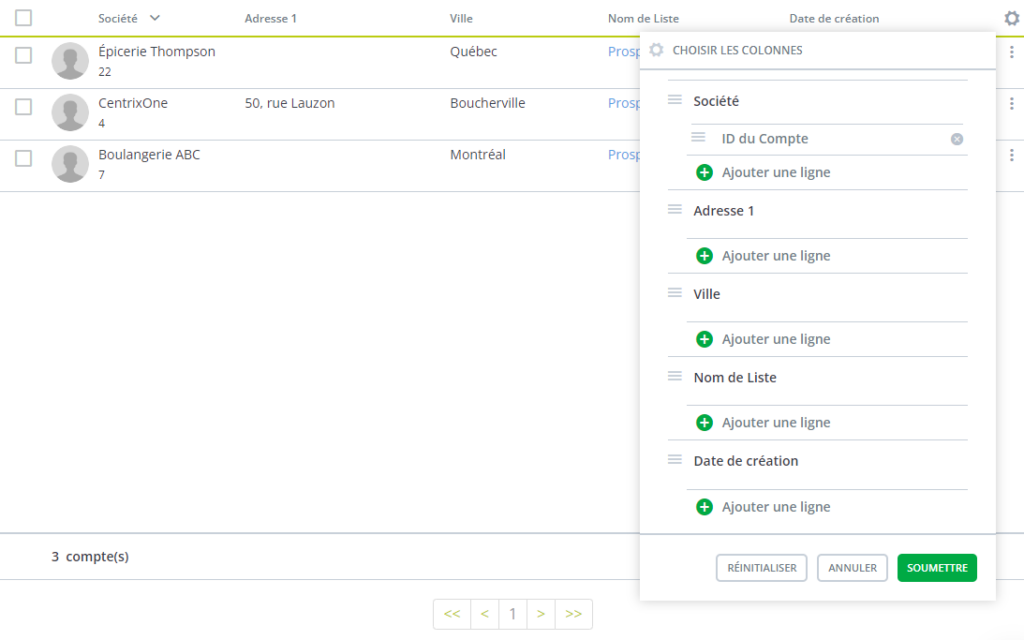Remove the ID du Compte line
The width and height of the screenshot is (1024, 640).
957,139
